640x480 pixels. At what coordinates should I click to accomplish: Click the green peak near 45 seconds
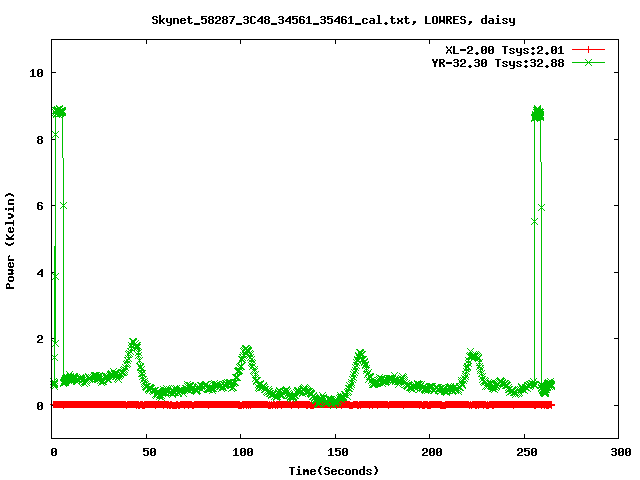pyautogui.click(x=134, y=344)
